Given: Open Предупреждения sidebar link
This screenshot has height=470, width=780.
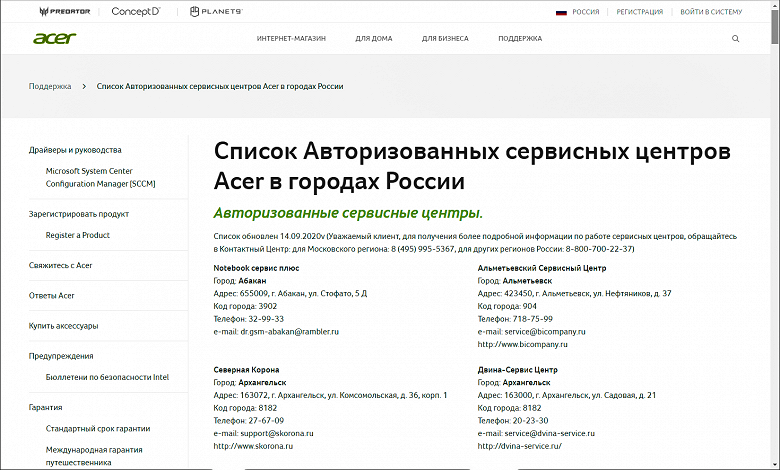Looking at the screenshot, I should pos(61,356).
